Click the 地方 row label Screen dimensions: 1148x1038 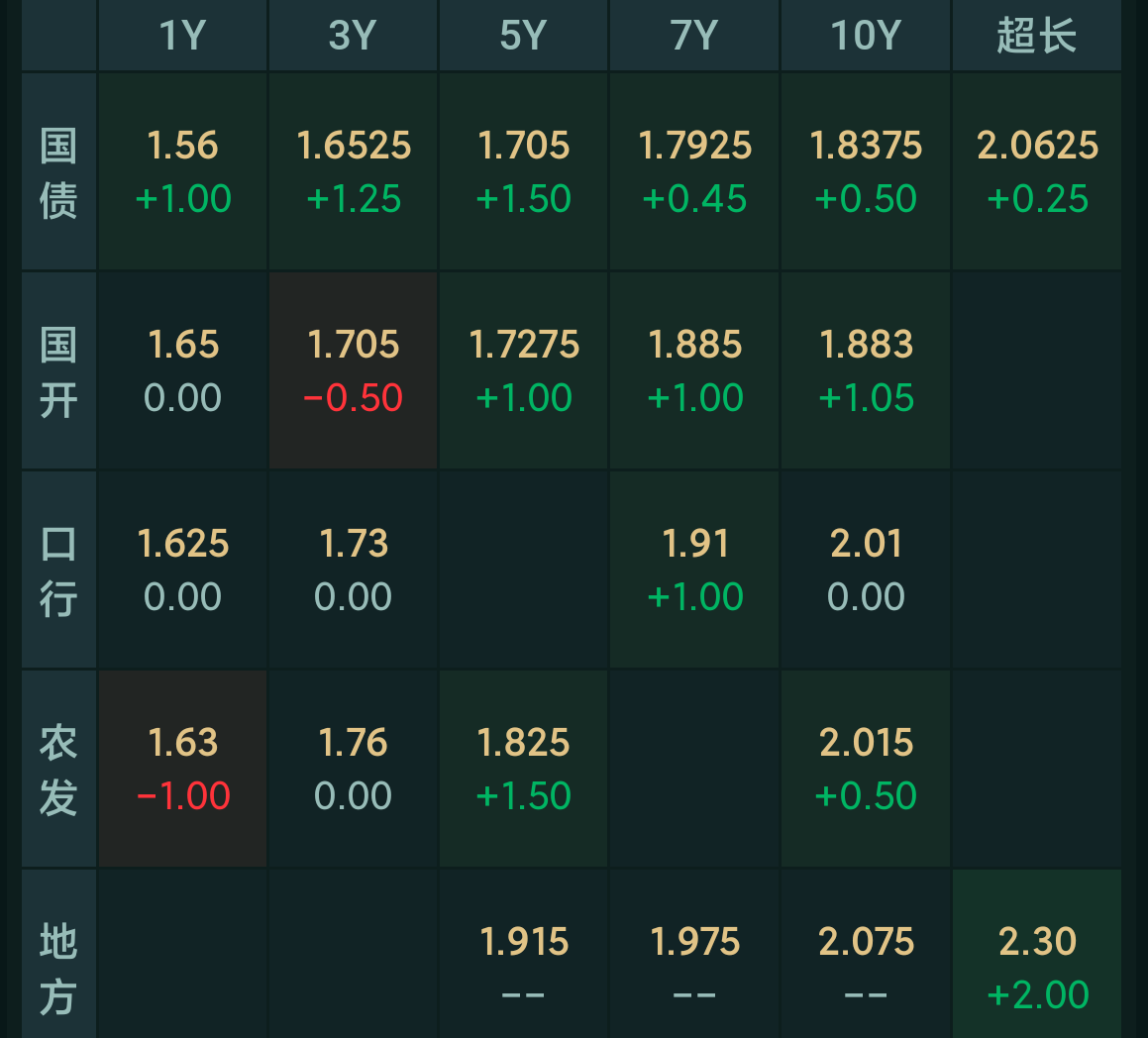tap(58, 966)
